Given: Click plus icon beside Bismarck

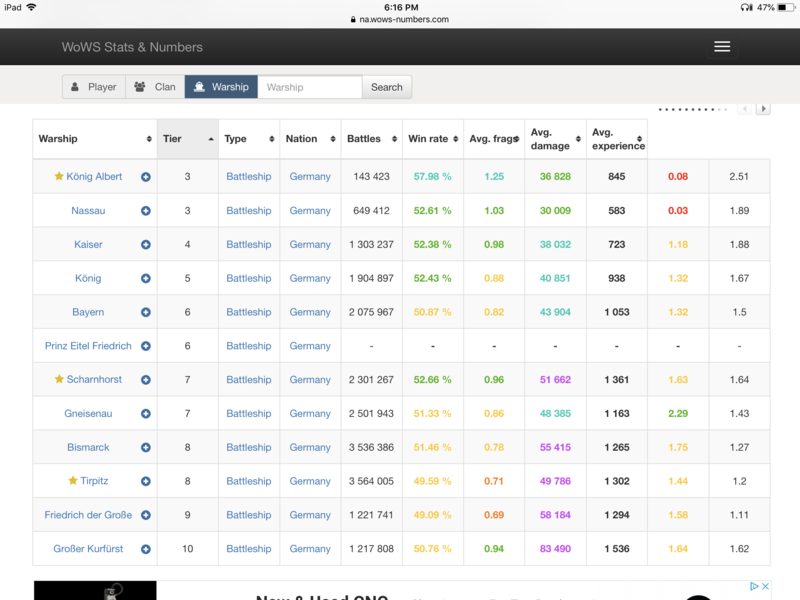Looking at the screenshot, I should [146, 448].
